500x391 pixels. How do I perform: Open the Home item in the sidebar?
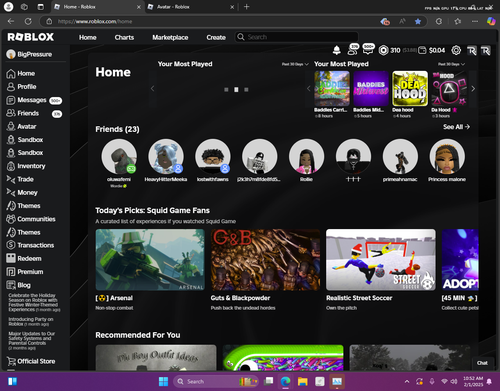(x=21, y=73)
